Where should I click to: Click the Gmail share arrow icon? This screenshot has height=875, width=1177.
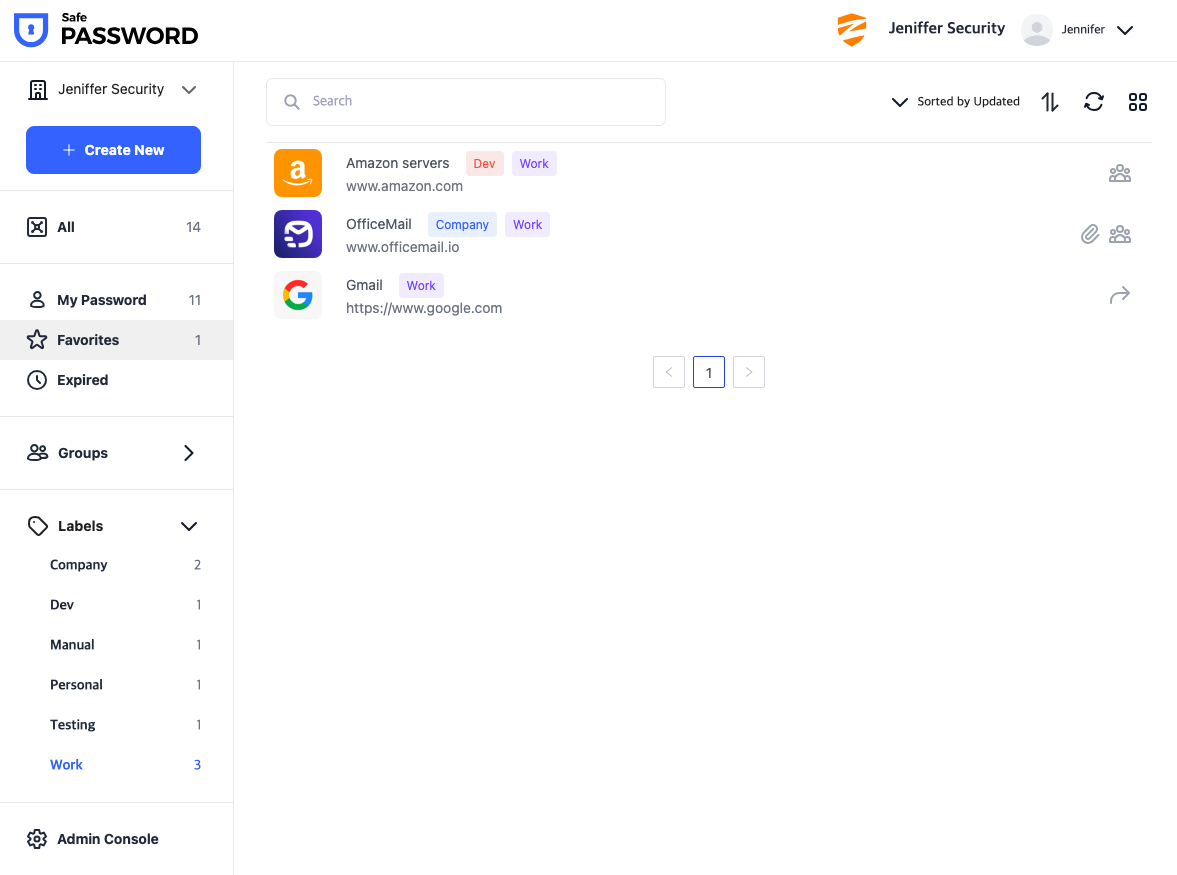click(1120, 295)
